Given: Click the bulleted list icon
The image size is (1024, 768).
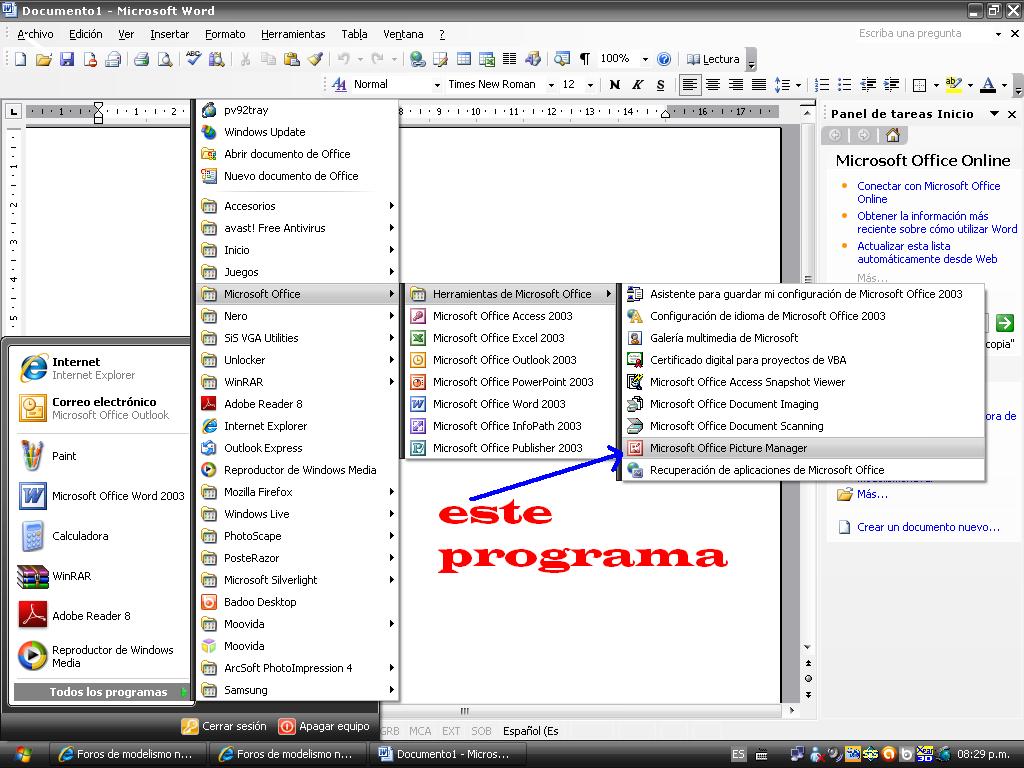Looking at the screenshot, I should coord(845,84).
